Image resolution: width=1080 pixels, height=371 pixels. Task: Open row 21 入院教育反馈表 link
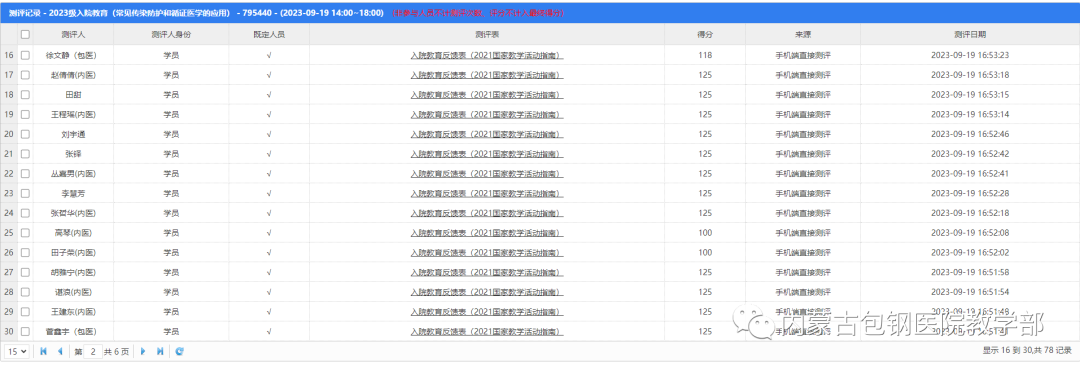coord(487,153)
